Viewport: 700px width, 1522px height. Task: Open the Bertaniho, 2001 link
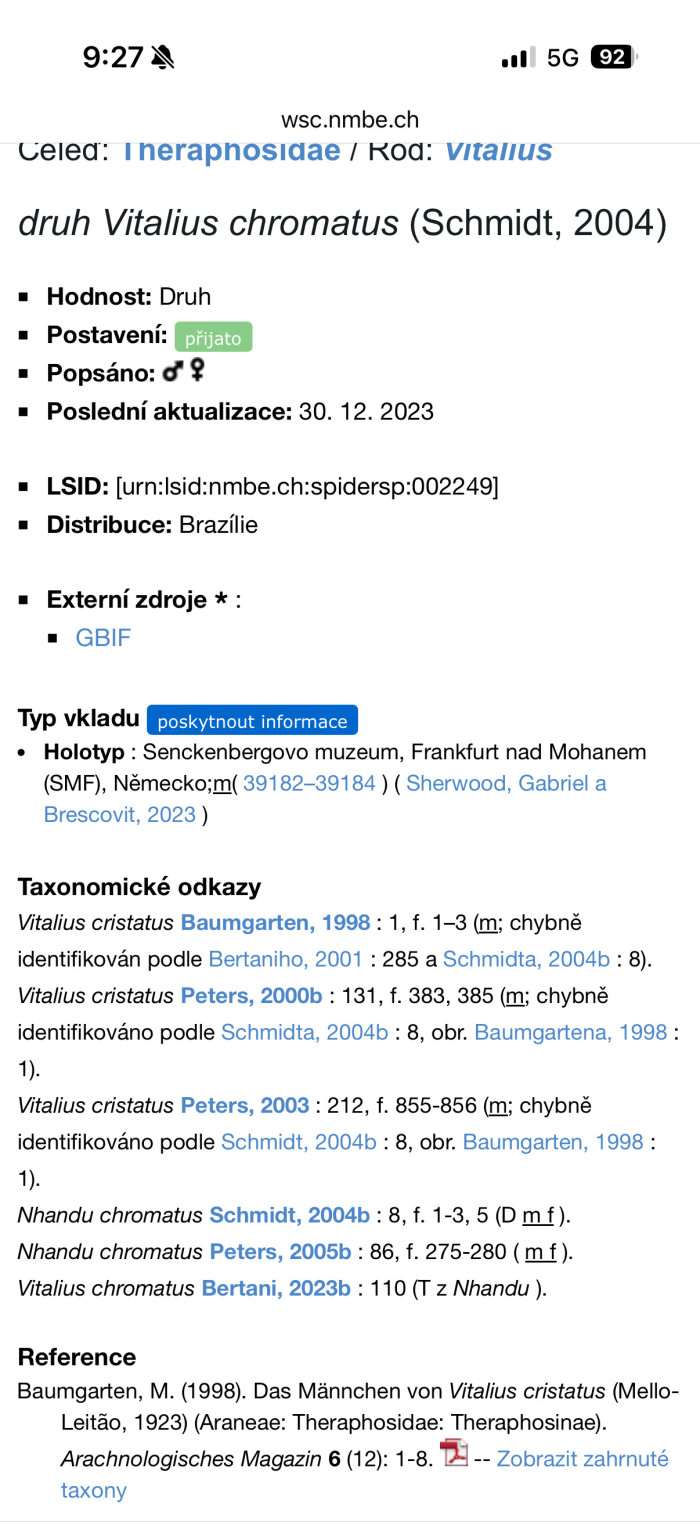(285, 959)
